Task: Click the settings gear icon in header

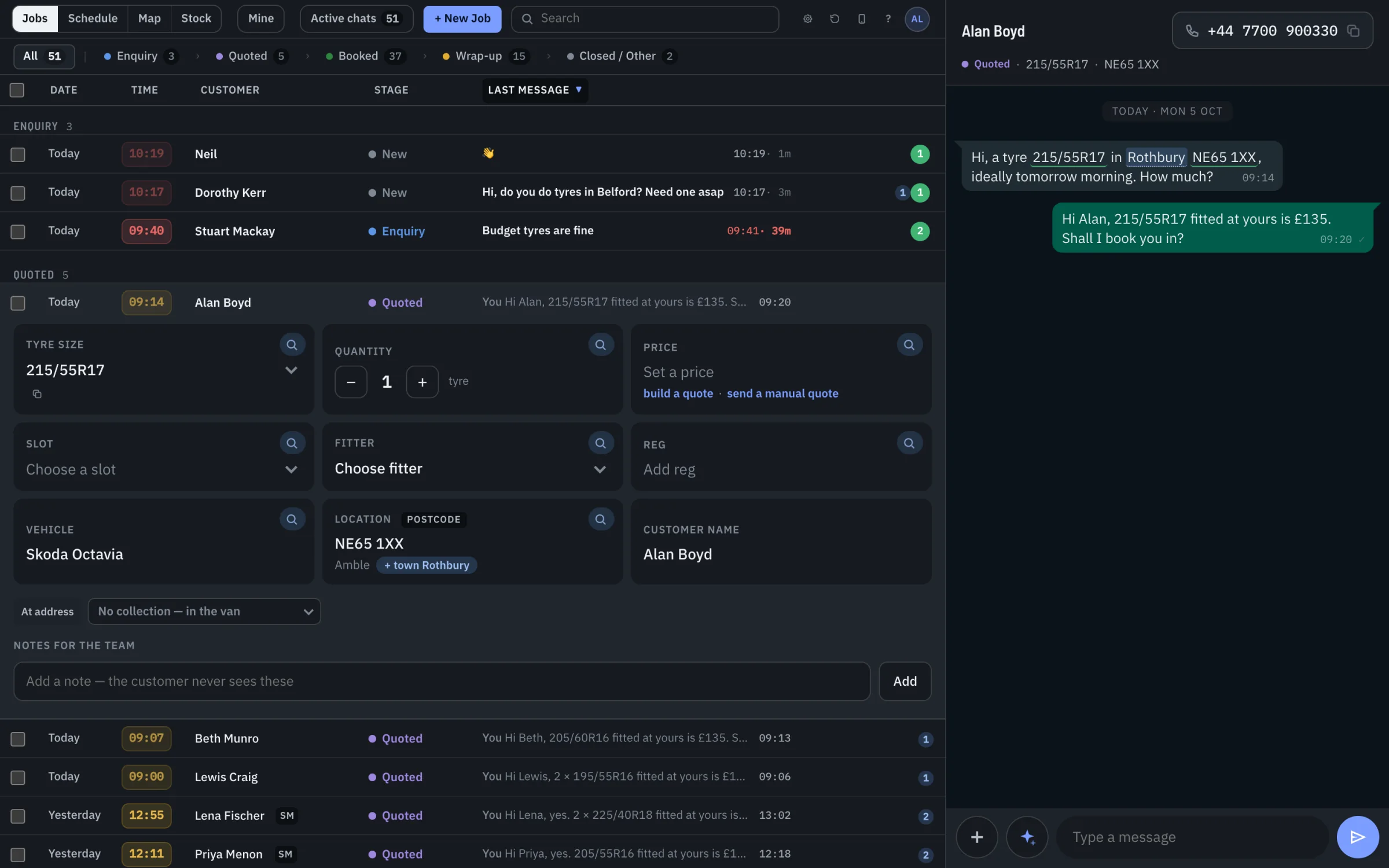Action: pyautogui.click(x=807, y=19)
